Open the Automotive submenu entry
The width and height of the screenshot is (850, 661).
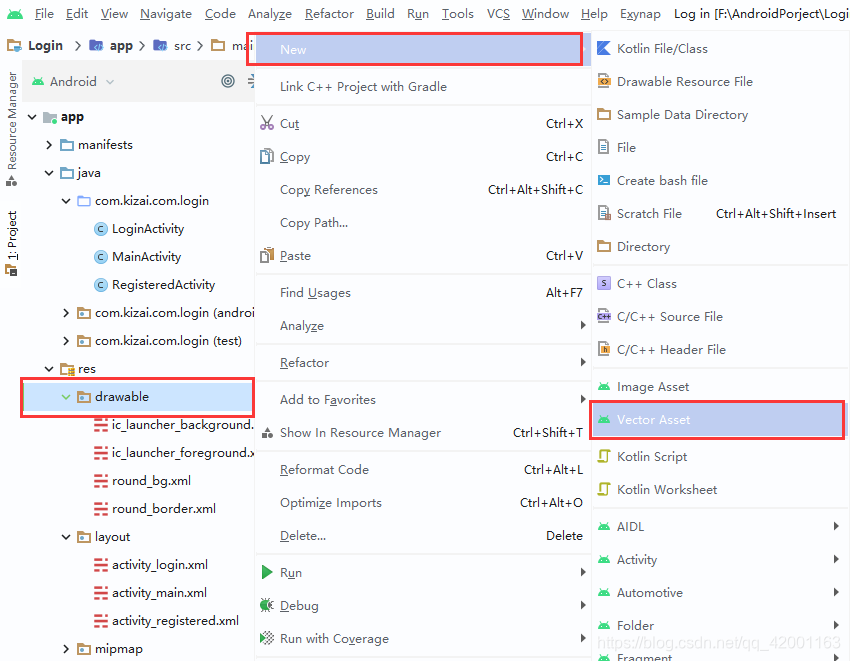718,592
